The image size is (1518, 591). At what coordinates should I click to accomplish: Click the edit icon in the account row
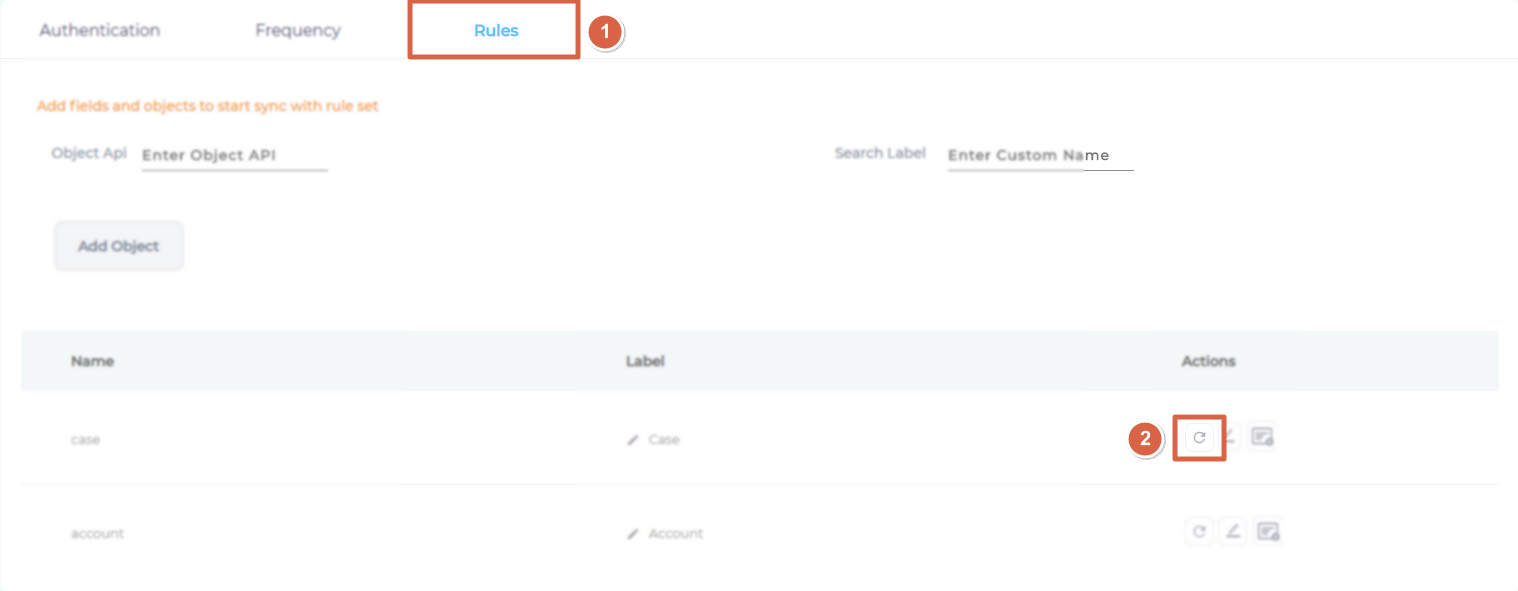pyautogui.click(x=1233, y=532)
